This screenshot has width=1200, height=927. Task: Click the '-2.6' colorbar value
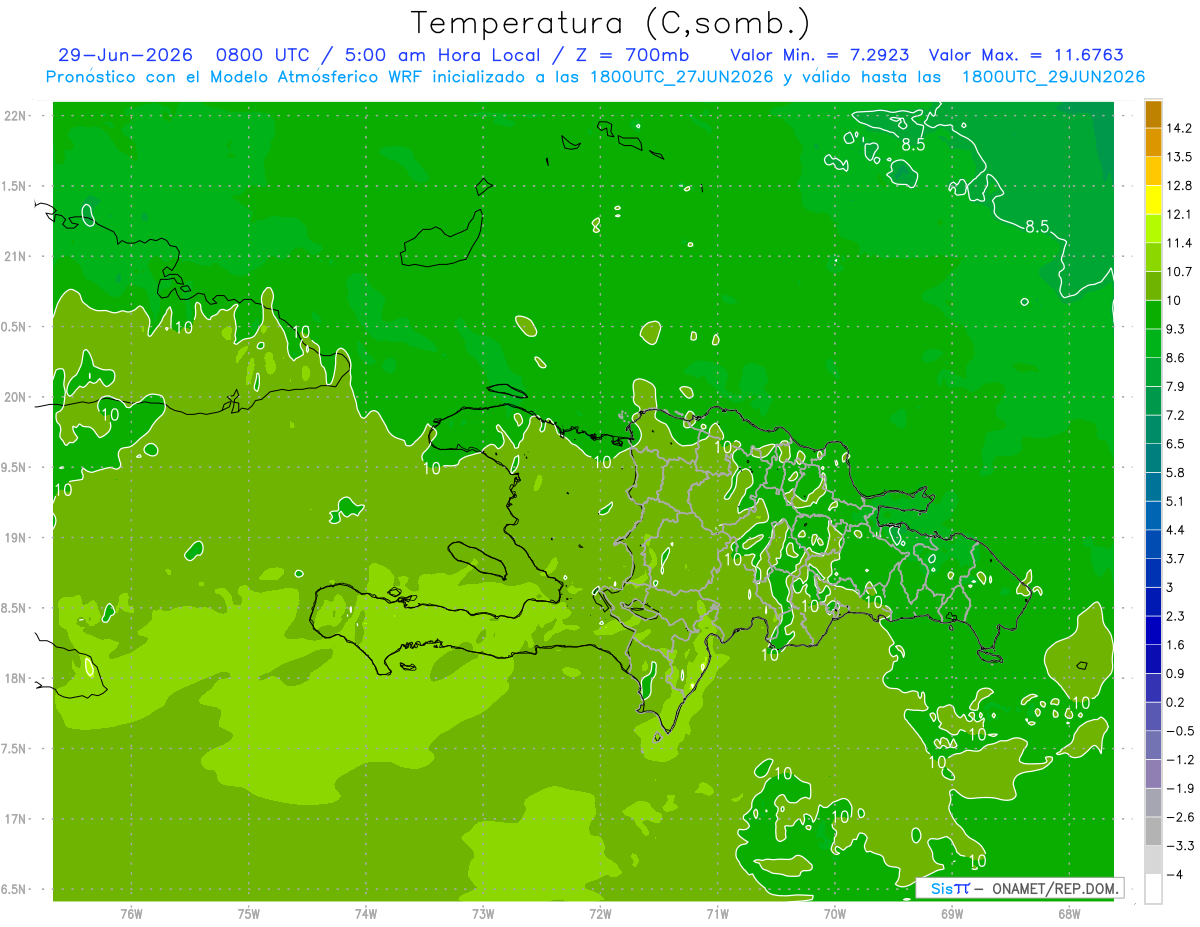click(x=1179, y=817)
